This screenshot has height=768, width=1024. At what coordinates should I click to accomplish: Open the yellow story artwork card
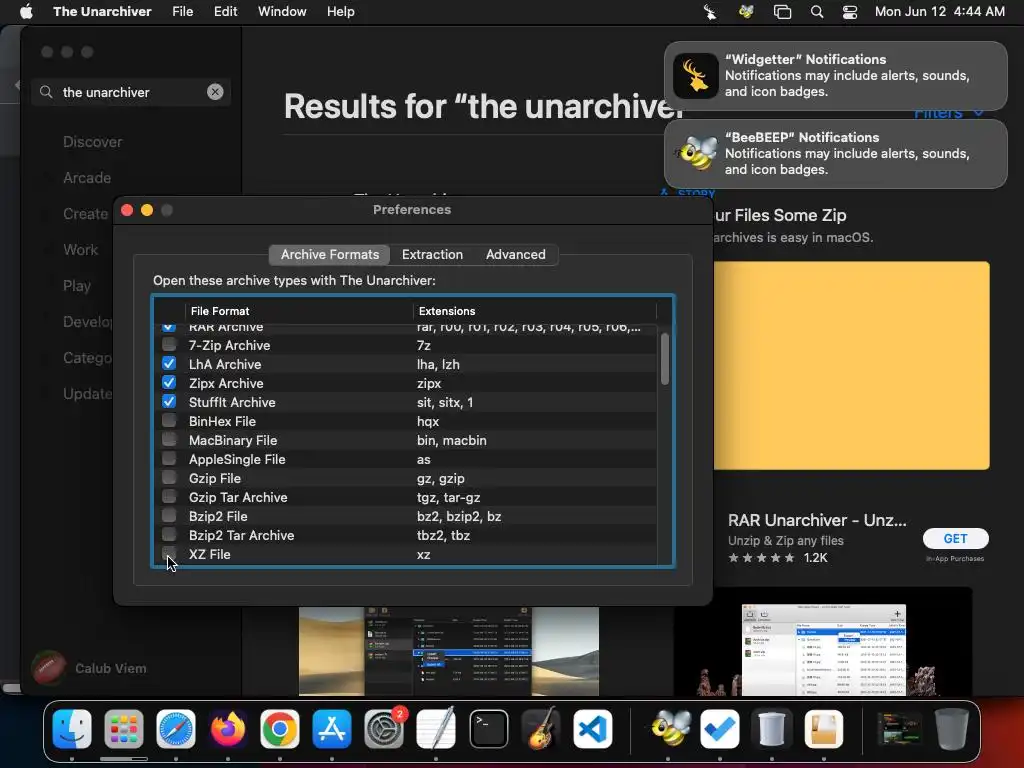[x=852, y=366]
